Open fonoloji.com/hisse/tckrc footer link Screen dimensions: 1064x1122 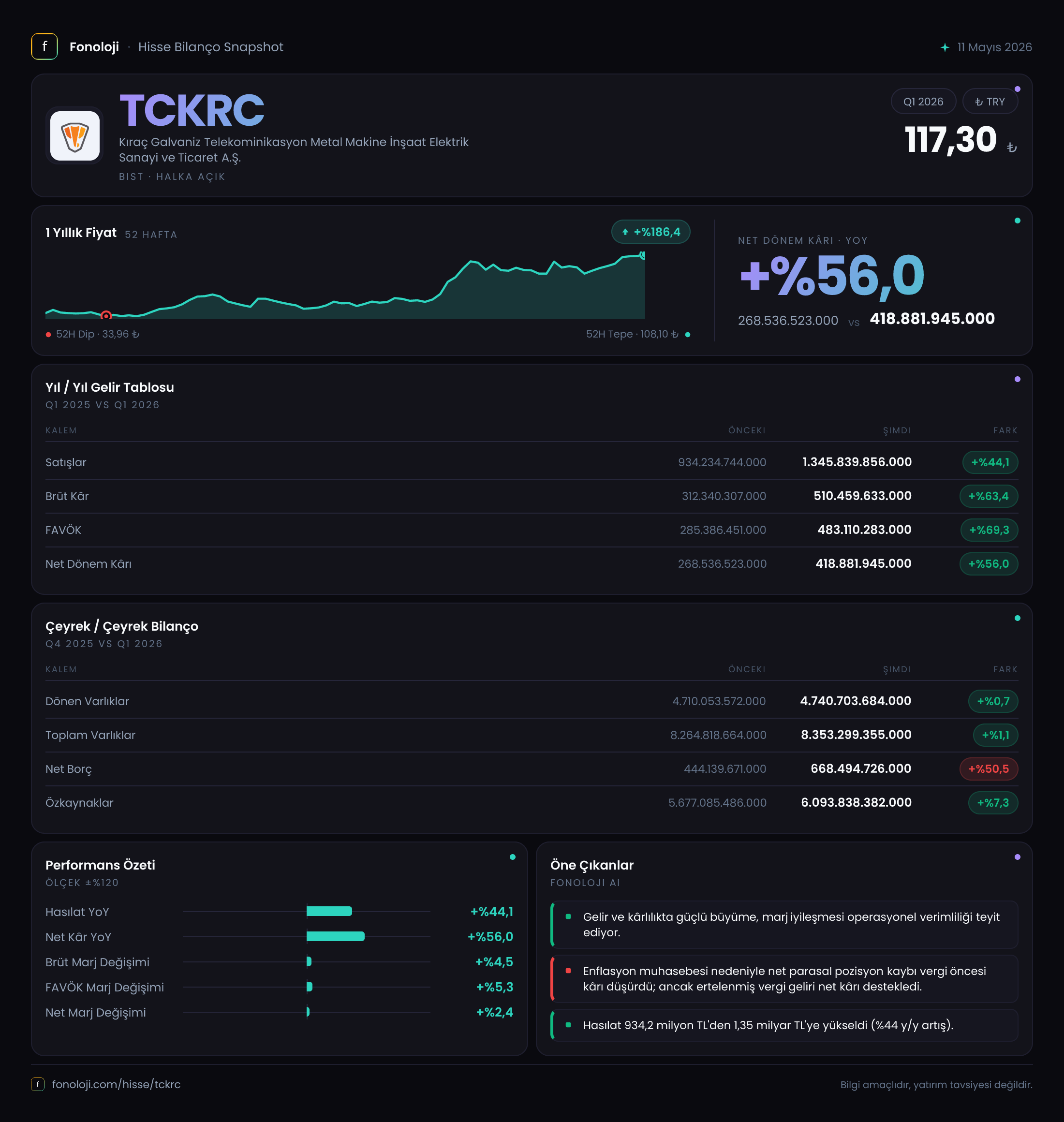tap(116, 1084)
